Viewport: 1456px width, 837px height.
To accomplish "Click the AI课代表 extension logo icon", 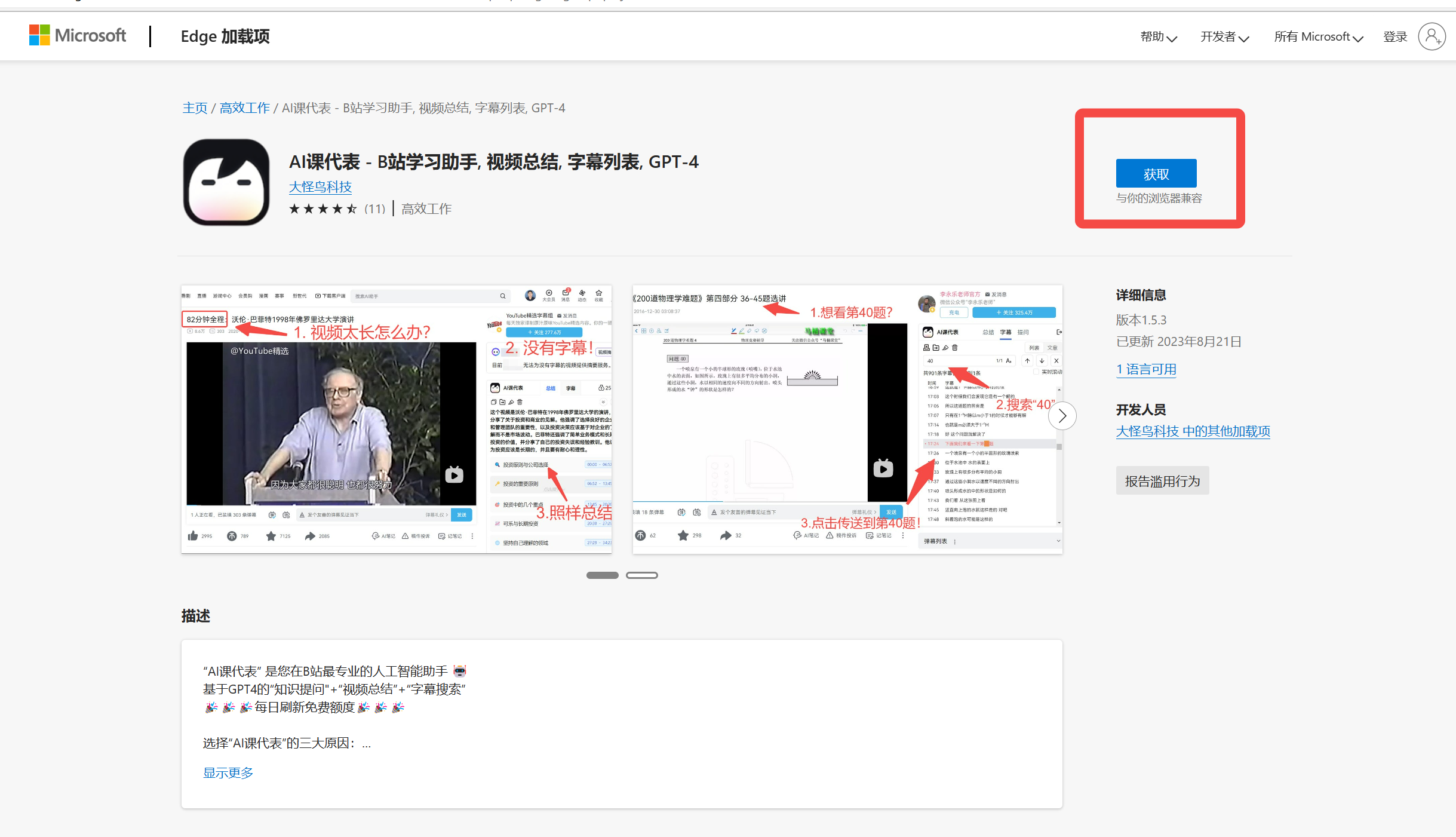I will pos(226,182).
